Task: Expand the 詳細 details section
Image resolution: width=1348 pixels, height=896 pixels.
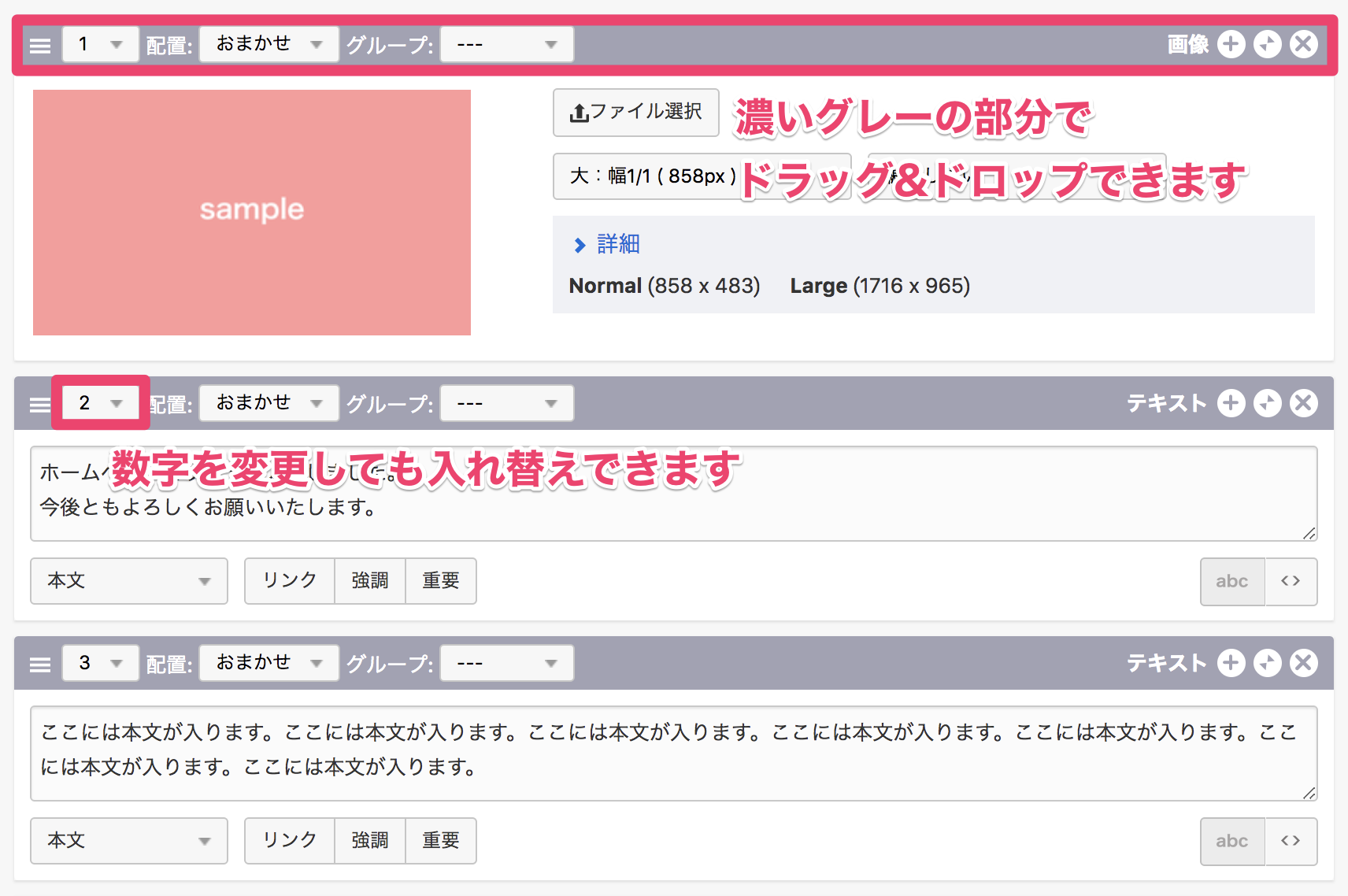Action: 617,244
